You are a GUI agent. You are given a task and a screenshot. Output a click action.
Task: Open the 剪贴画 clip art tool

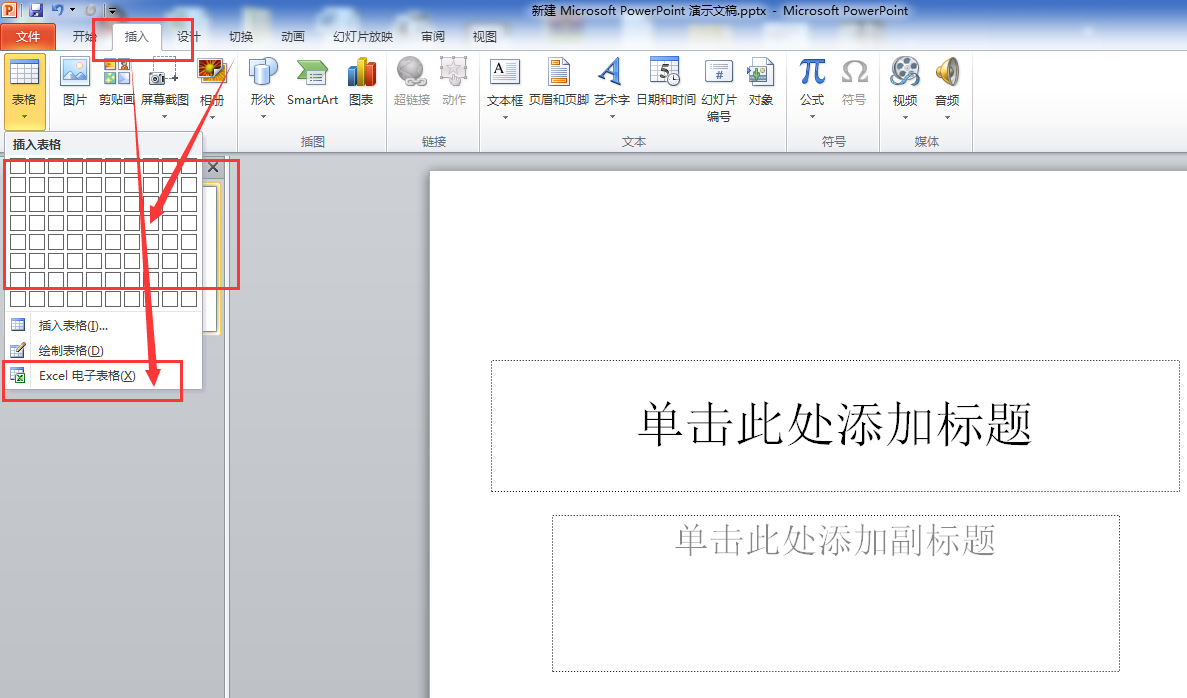[x=116, y=80]
